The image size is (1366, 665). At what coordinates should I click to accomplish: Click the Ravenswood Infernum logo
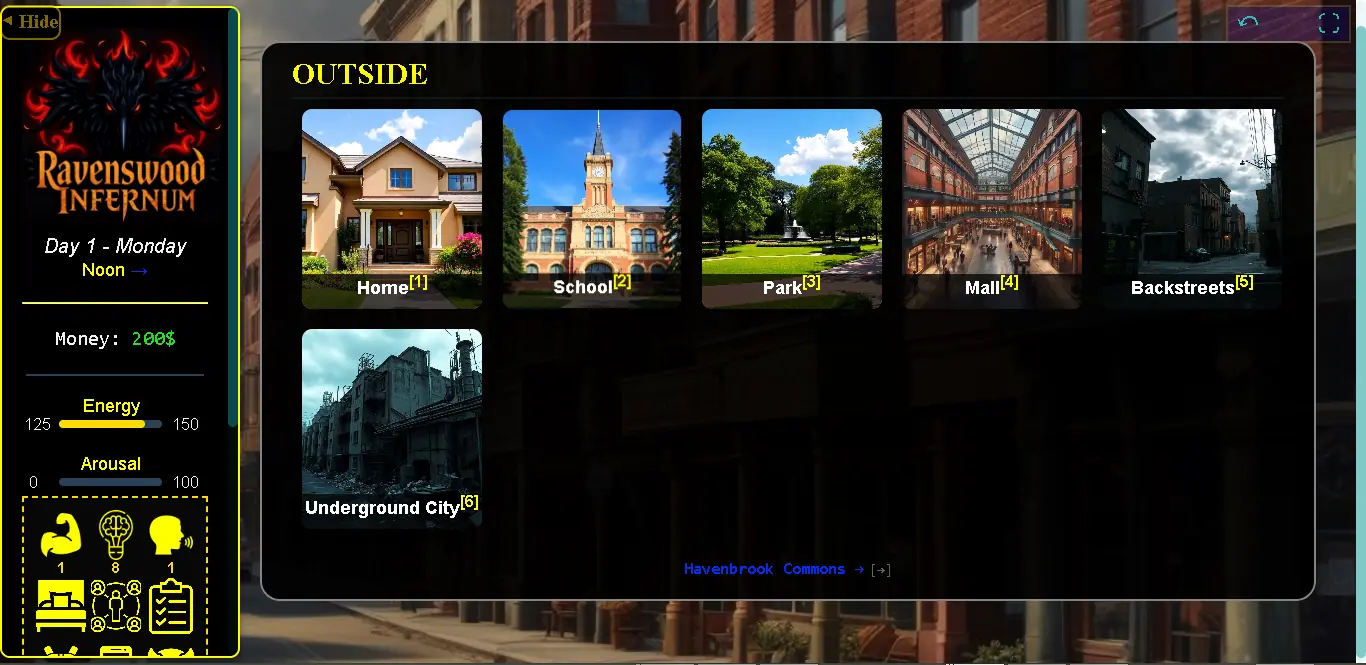[121, 125]
